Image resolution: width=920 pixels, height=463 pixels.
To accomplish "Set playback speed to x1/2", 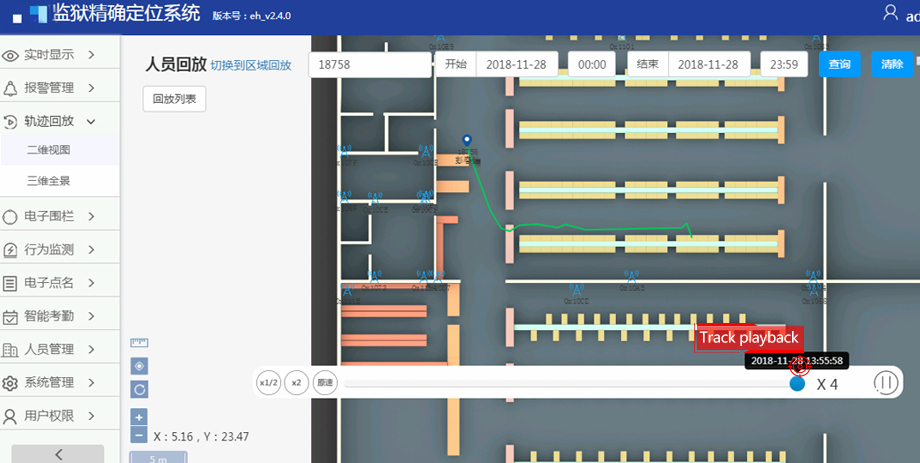I will coord(268,383).
